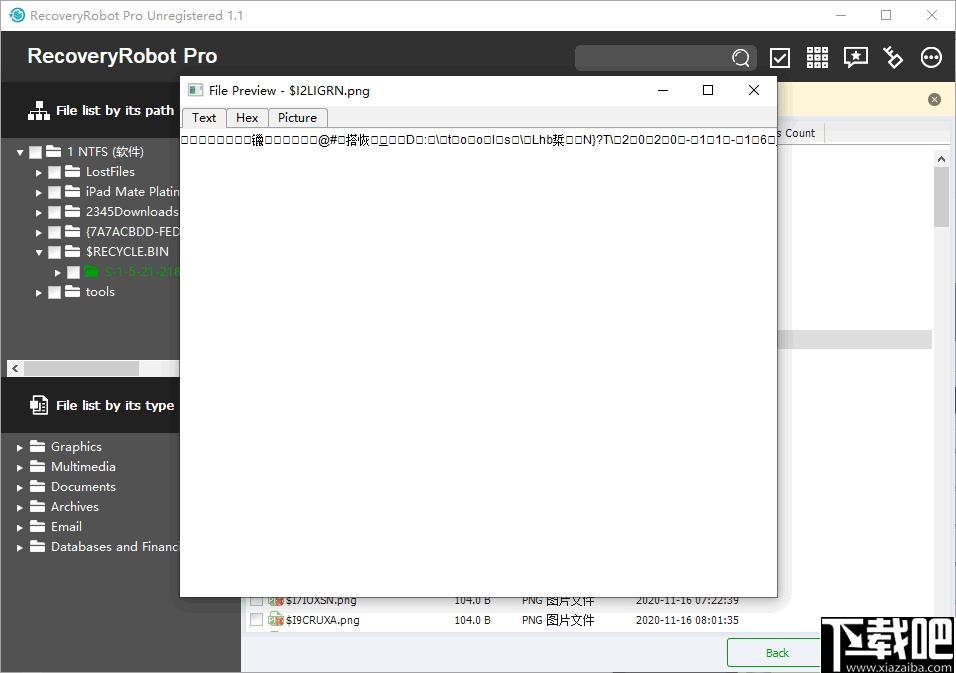Screen dimensions: 956x673
Task: Click the File Preview window title icon
Action: coord(195,90)
